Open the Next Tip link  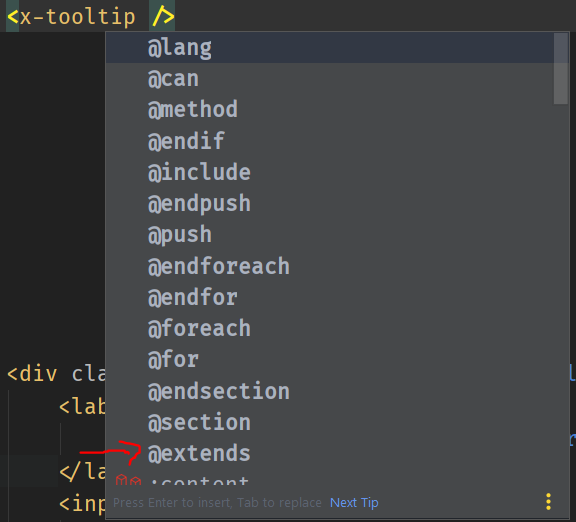pos(354,502)
